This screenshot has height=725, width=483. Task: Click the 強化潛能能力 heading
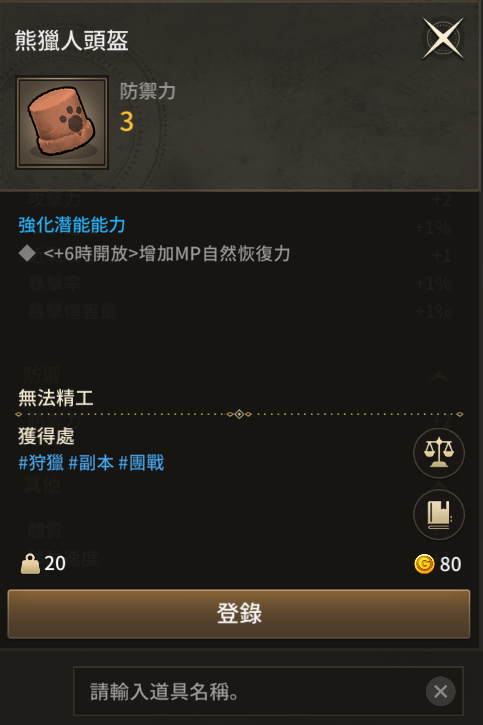click(x=72, y=225)
